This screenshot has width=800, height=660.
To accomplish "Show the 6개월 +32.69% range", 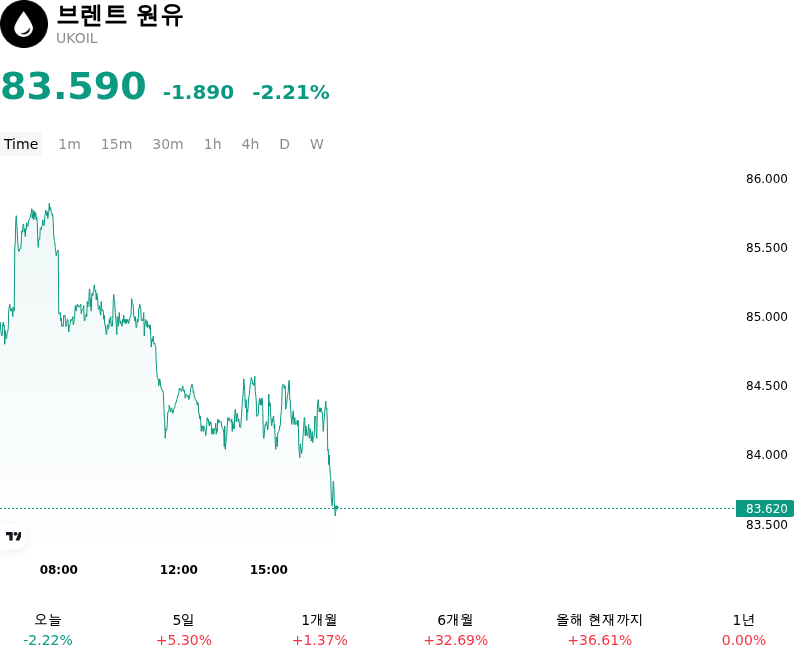I will coord(456,630).
